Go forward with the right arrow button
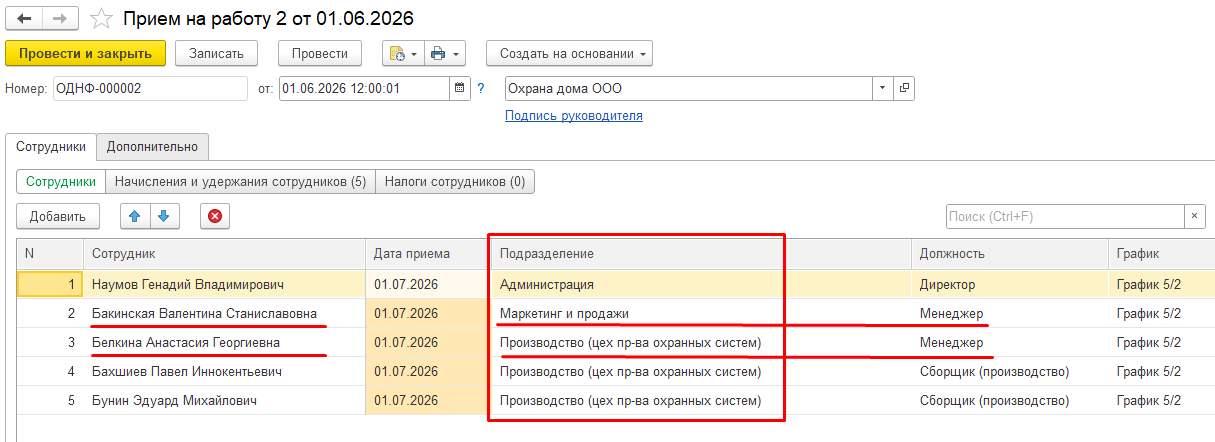 click(x=58, y=18)
